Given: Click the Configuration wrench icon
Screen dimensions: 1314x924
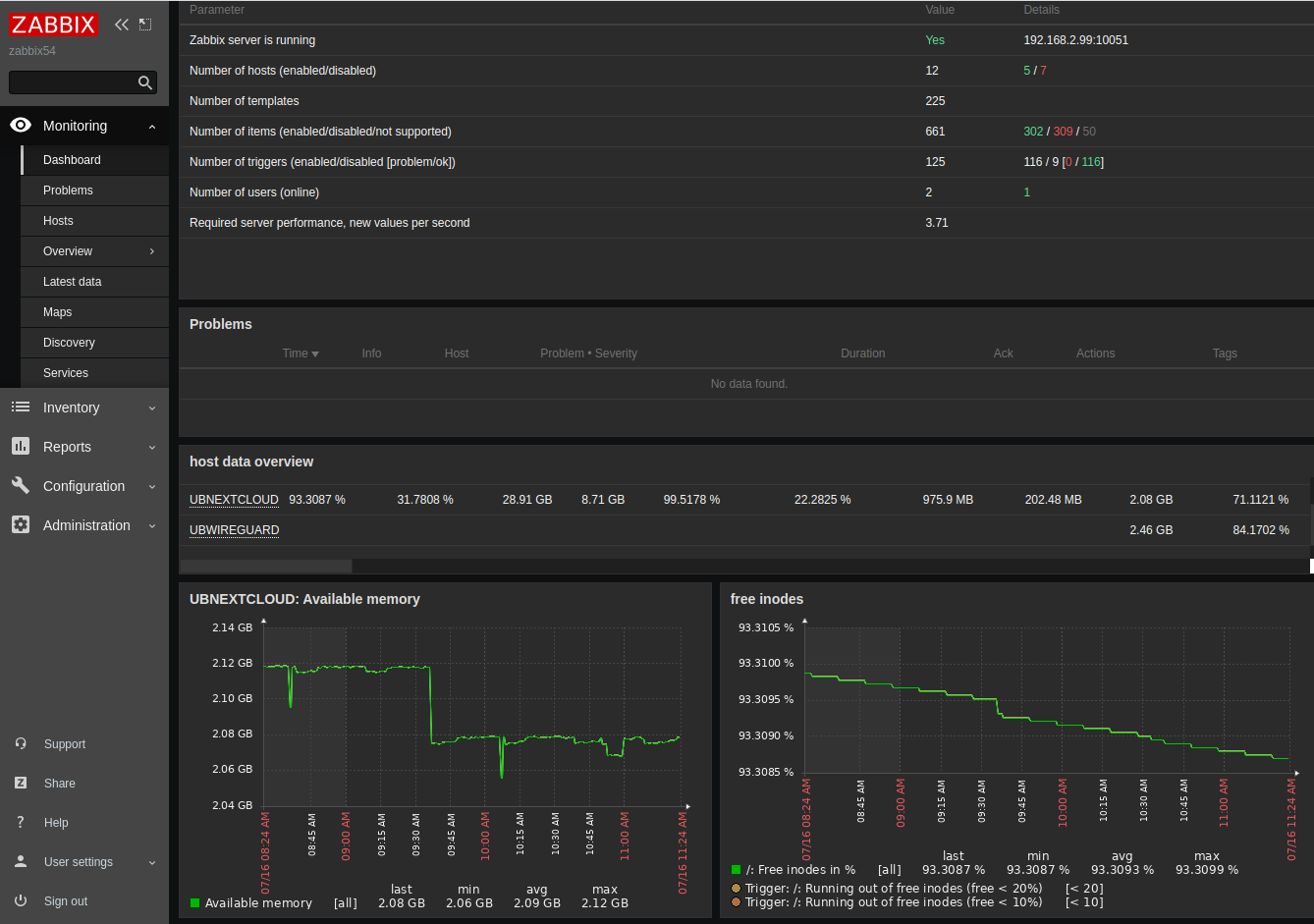Looking at the screenshot, I should coord(21,486).
